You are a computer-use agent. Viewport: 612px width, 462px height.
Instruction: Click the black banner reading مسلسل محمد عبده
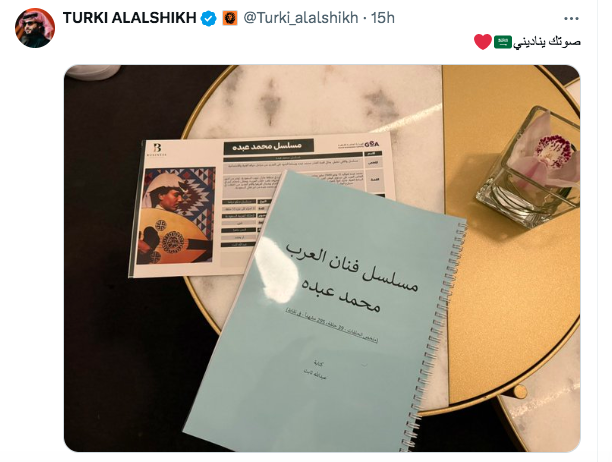[x=269, y=146]
